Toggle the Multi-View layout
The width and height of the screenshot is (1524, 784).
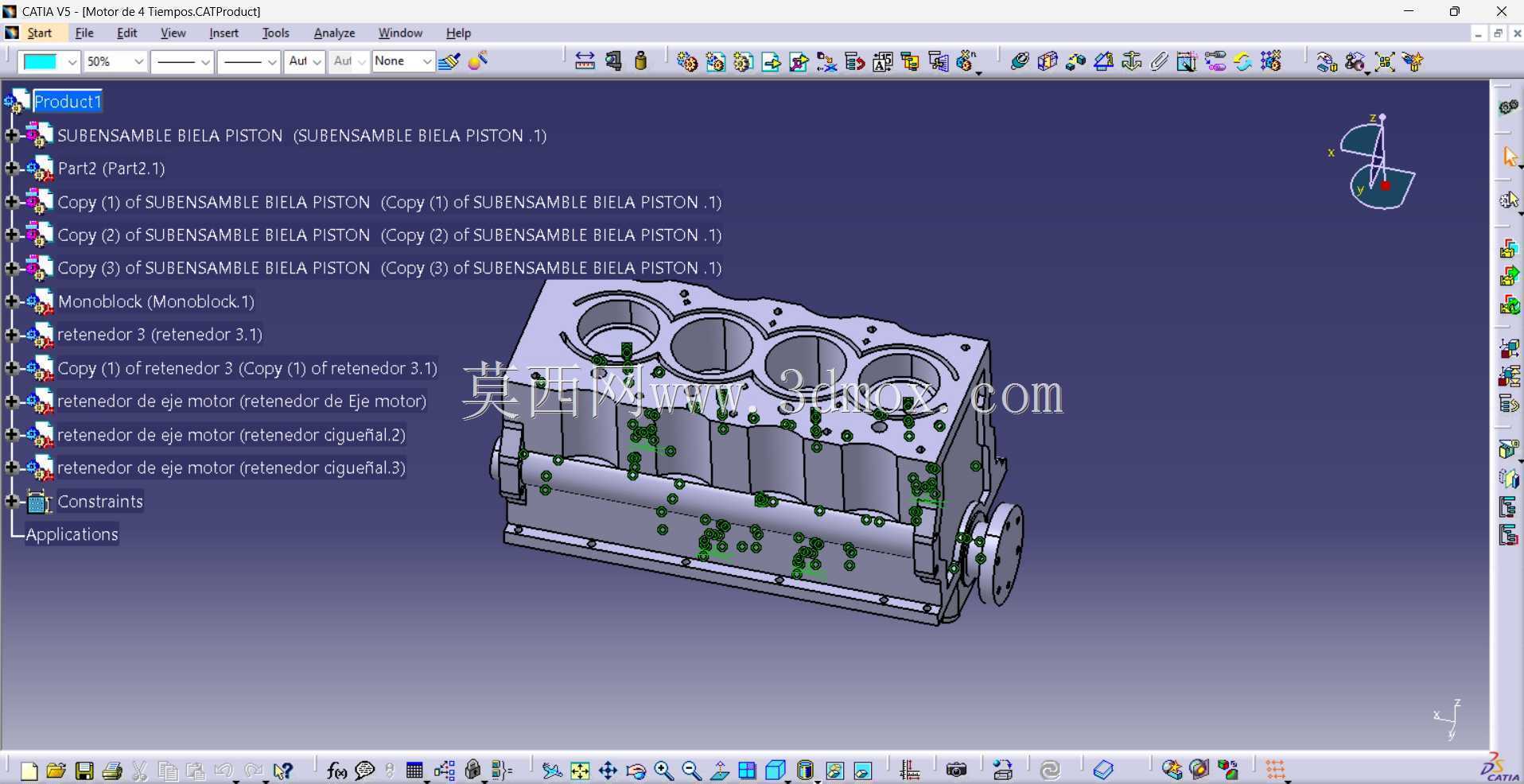point(747,770)
